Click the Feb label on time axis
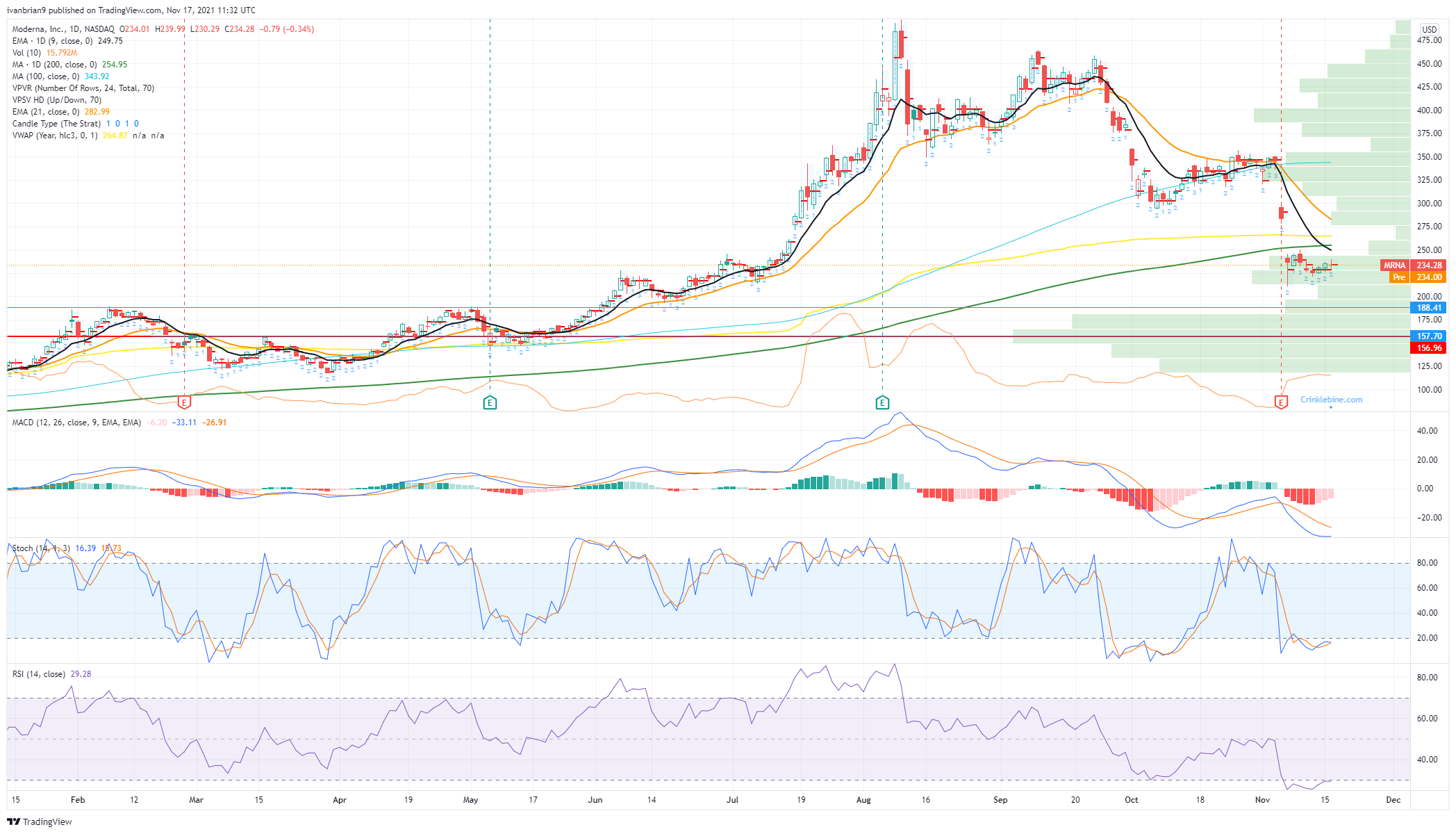The image size is (1456, 834). click(x=78, y=800)
